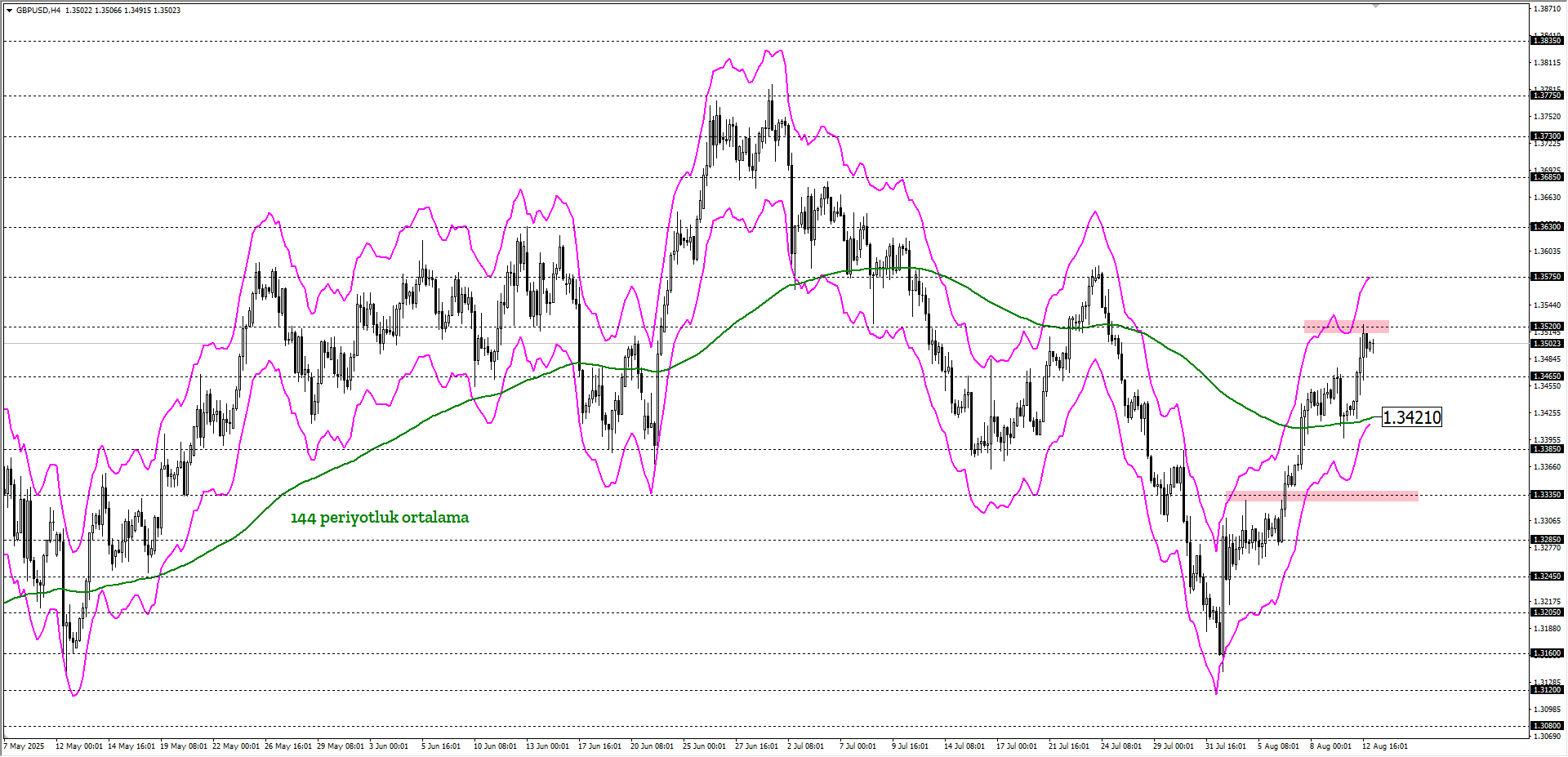Select the 1.34210 moving average price label
The width and height of the screenshot is (1568, 757).
[x=1412, y=417]
